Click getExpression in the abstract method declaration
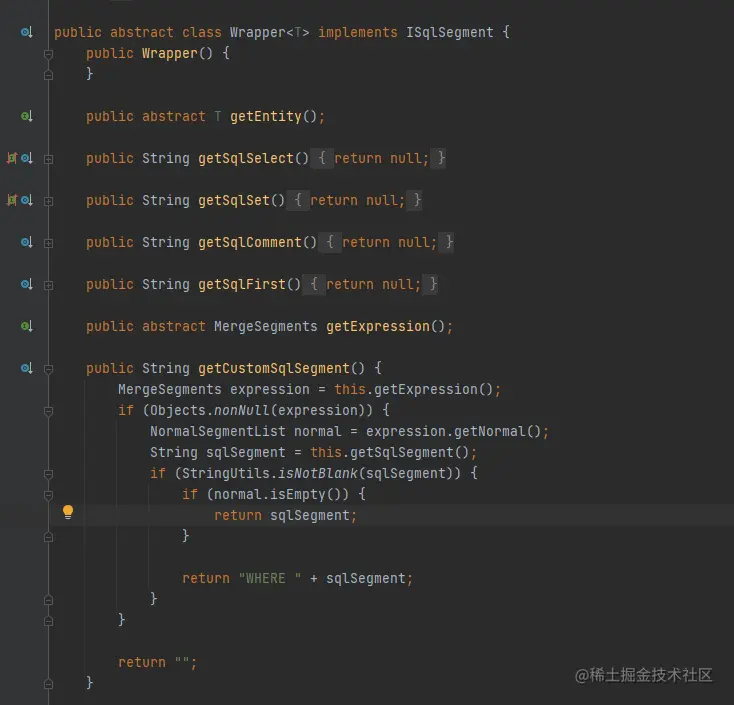The image size is (734, 705). [x=378, y=326]
